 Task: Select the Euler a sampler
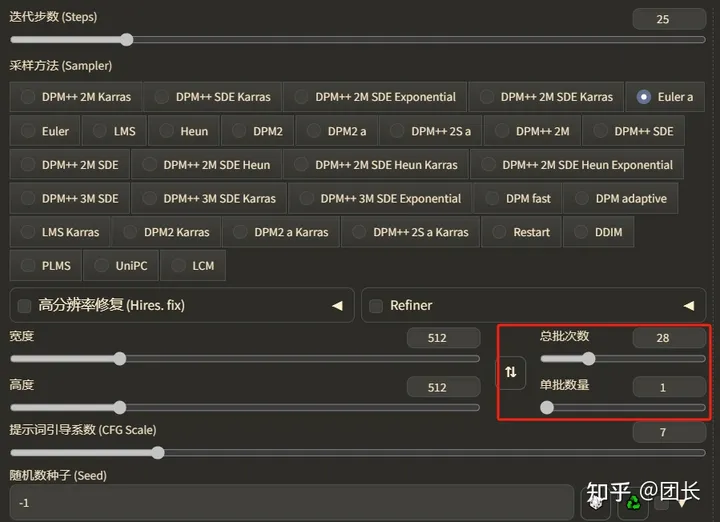pos(665,97)
